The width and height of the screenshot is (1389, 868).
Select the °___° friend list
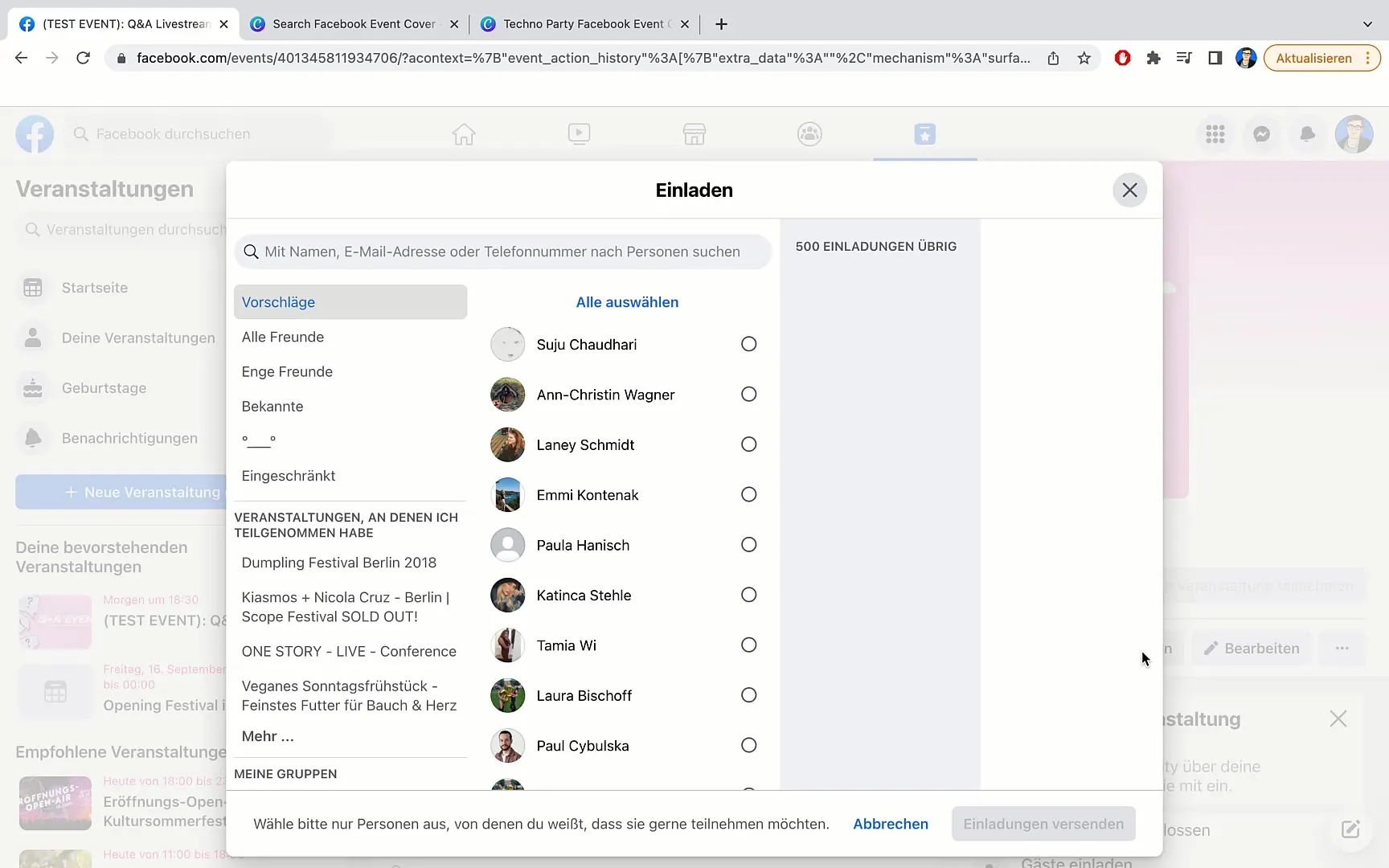[350, 440]
